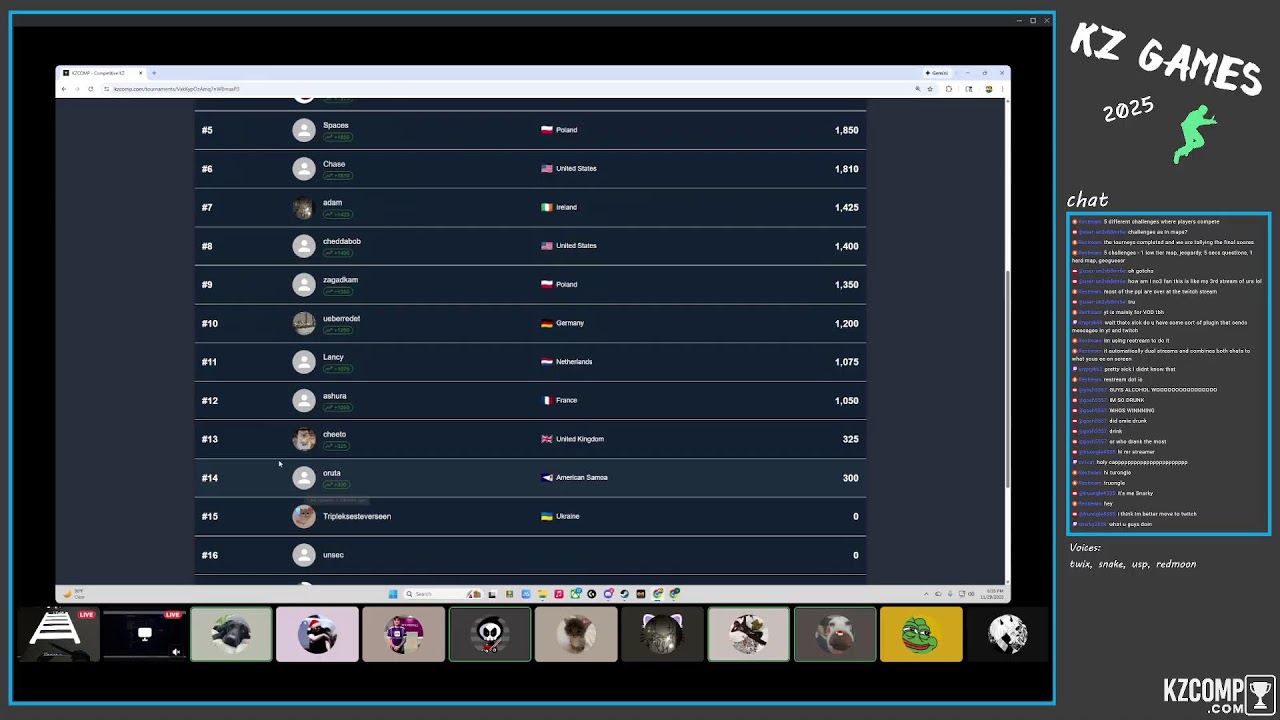1280x720 pixels.
Task: Open the Chrome side panel icon
Action: (x=968, y=89)
